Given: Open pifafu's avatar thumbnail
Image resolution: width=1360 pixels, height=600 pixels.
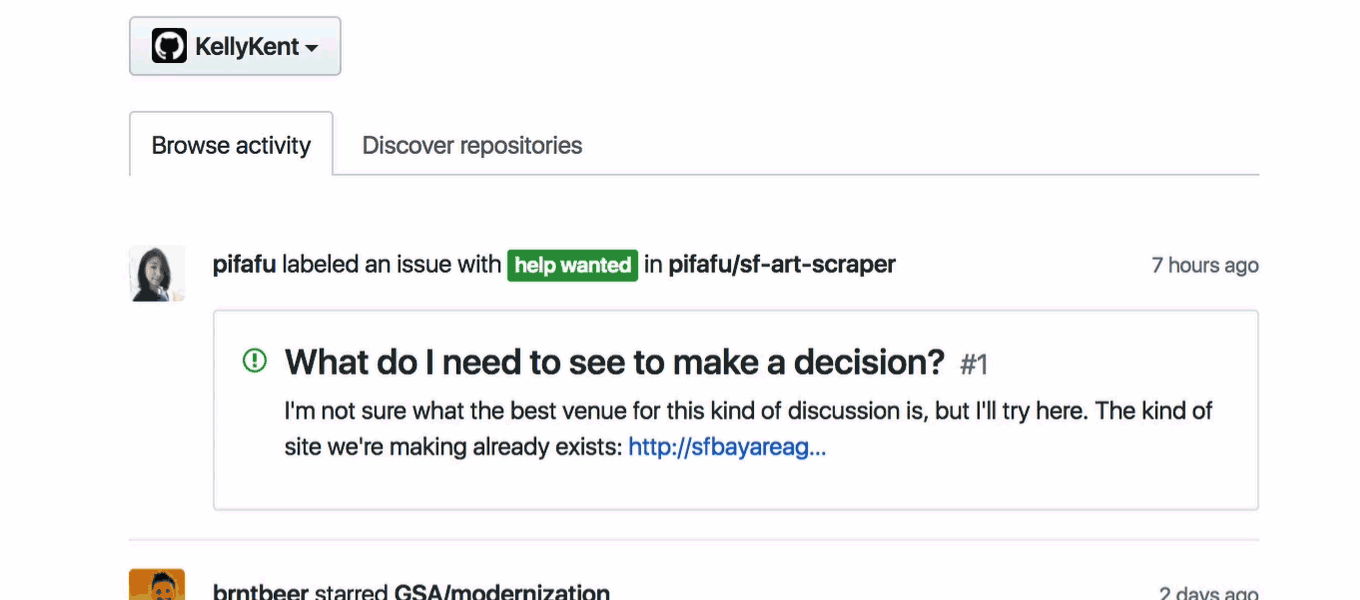Looking at the screenshot, I should tap(157, 273).
